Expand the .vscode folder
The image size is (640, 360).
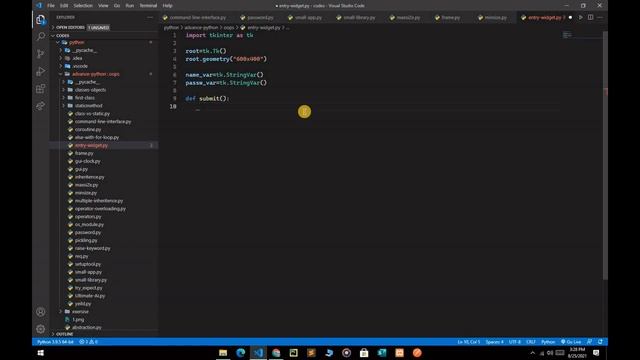point(80,66)
